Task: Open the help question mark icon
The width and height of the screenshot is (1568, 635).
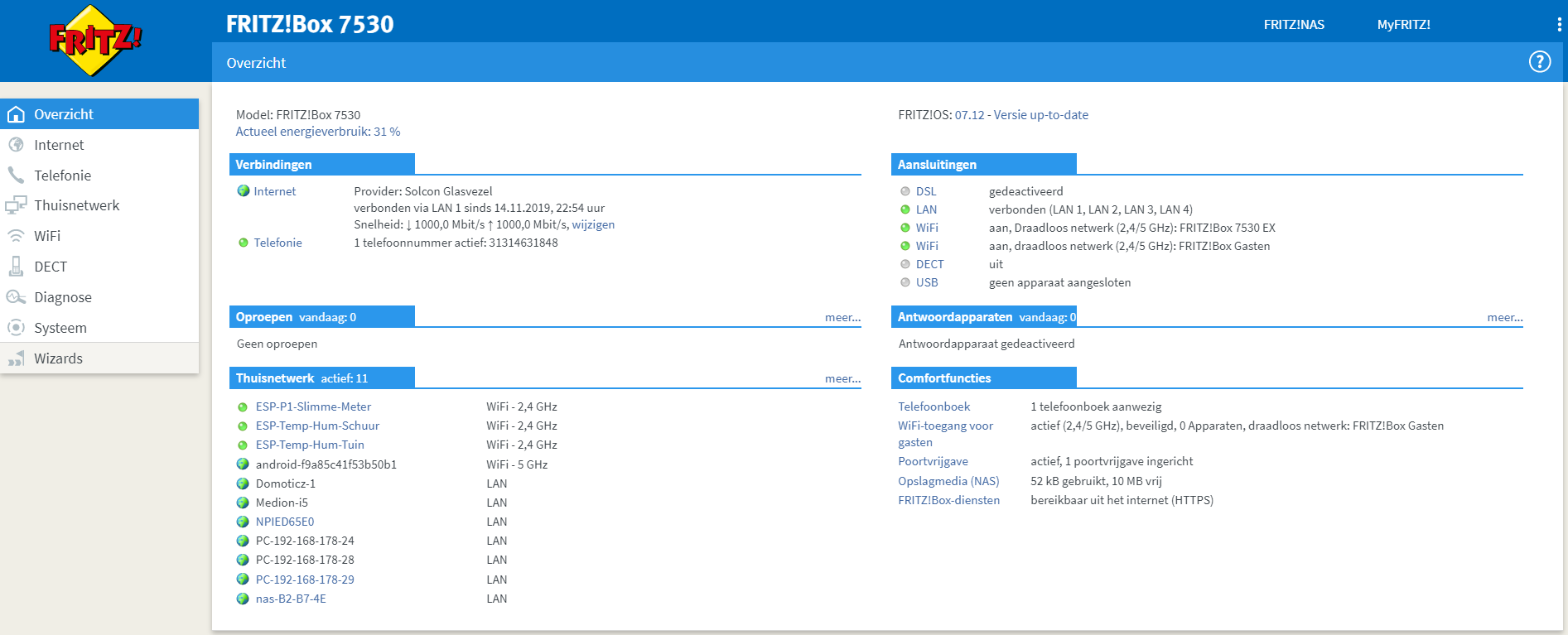Action: tap(1539, 62)
